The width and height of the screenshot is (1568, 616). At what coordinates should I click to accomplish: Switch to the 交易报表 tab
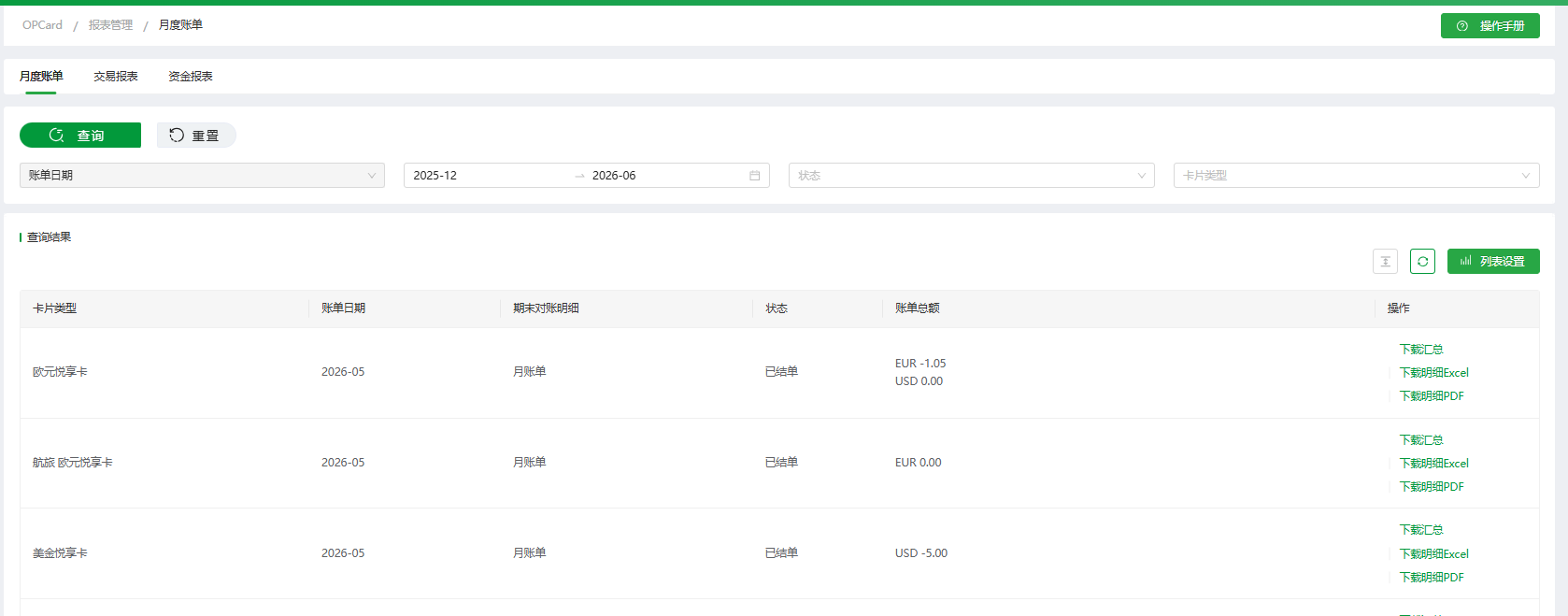(x=116, y=77)
